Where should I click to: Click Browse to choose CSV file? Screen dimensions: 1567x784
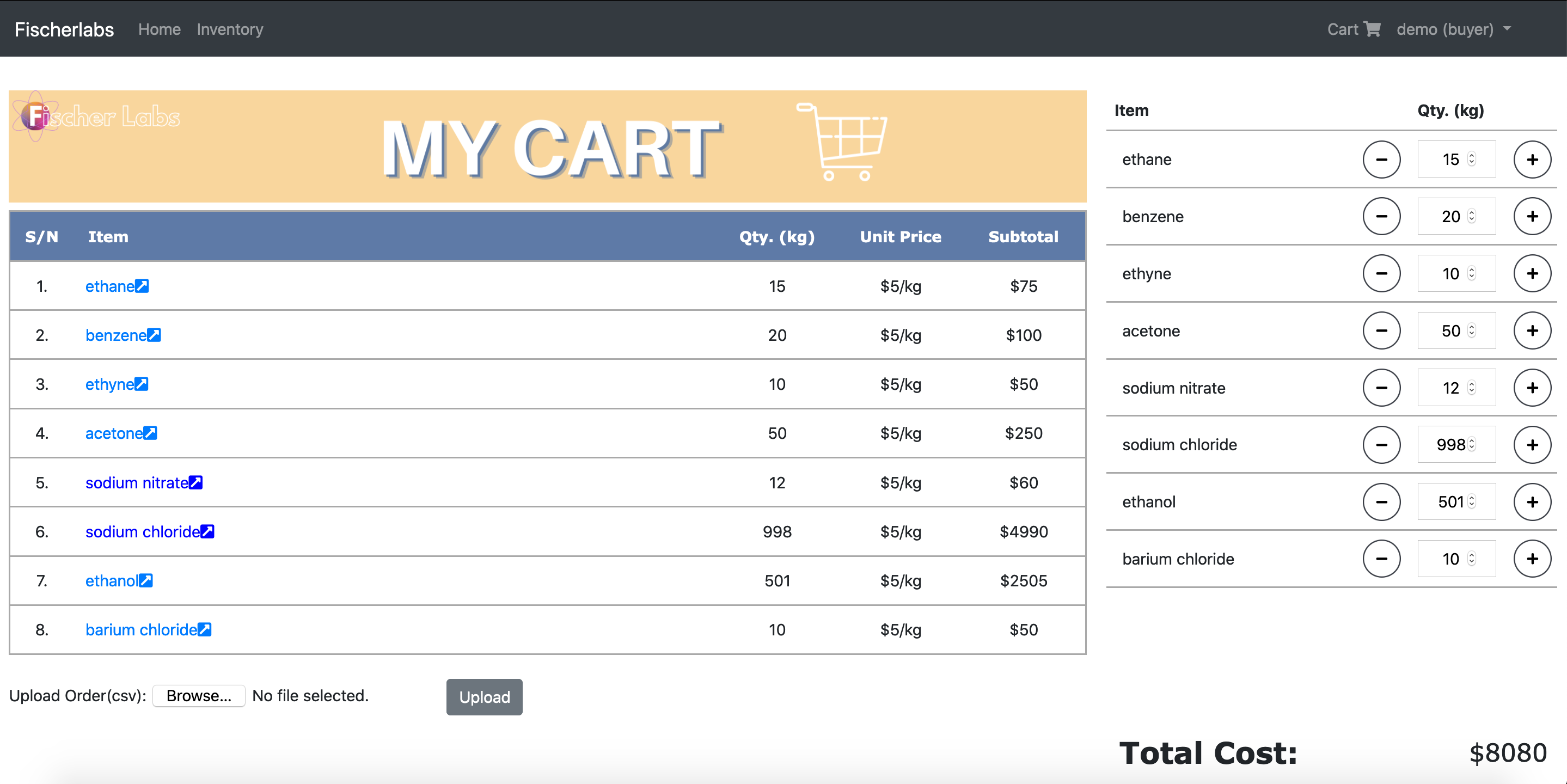(x=198, y=696)
